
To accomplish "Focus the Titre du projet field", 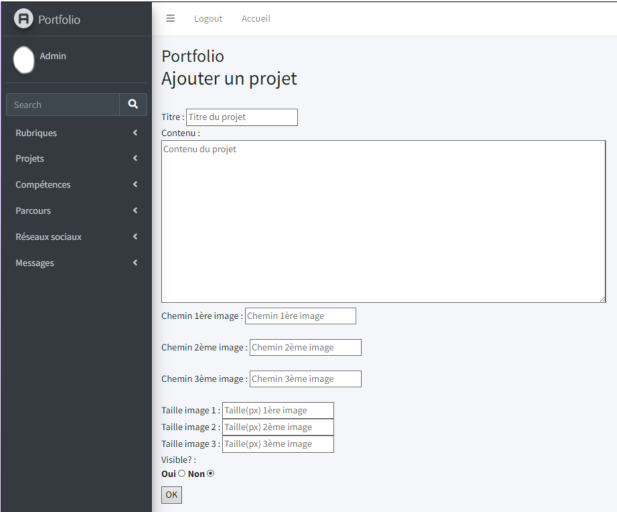I will coord(241,117).
